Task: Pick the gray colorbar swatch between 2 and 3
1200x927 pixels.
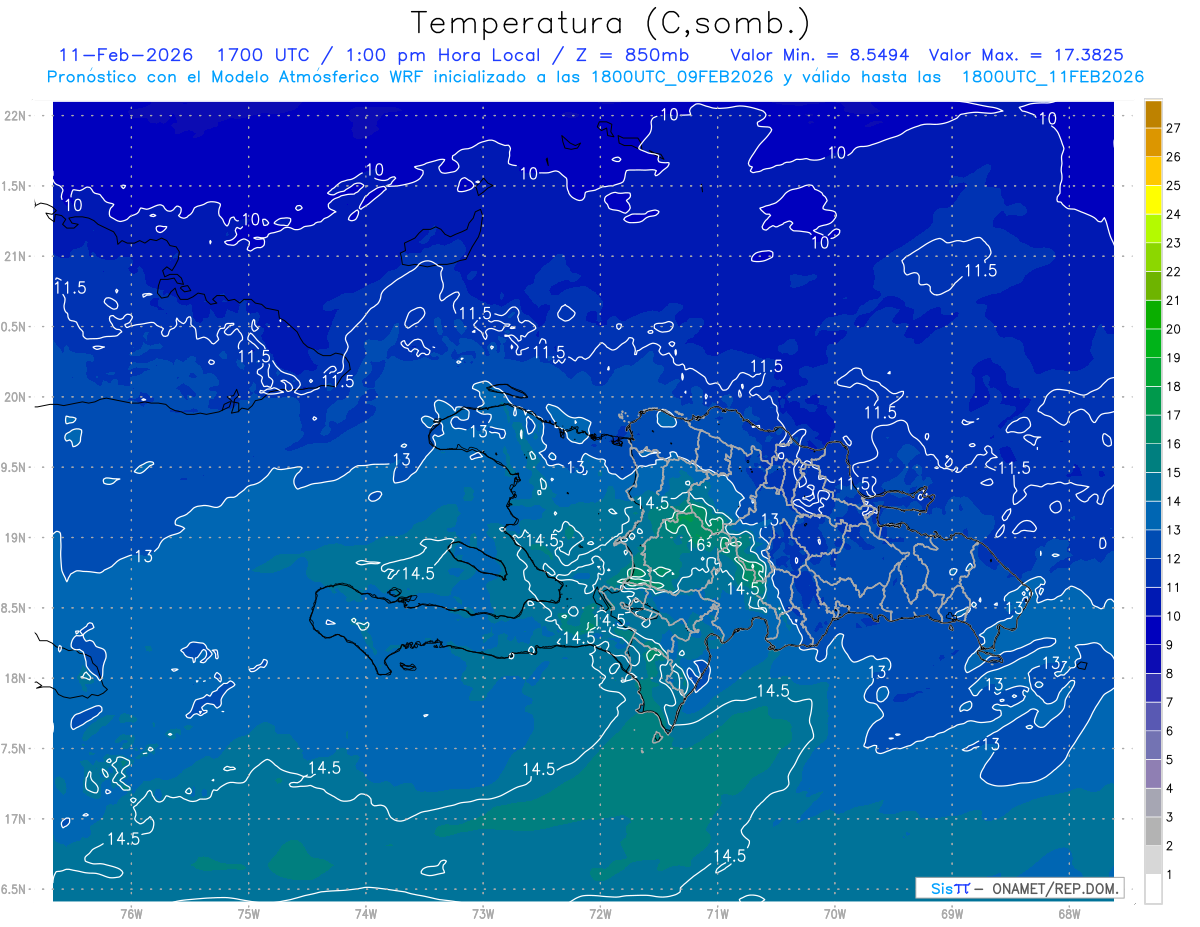Action: (1154, 831)
